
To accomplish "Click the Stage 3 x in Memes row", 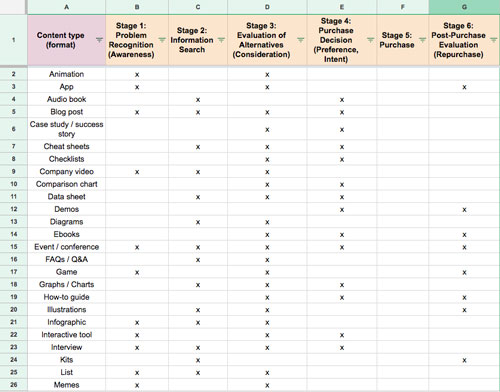I will pyautogui.click(x=267, y=386).
